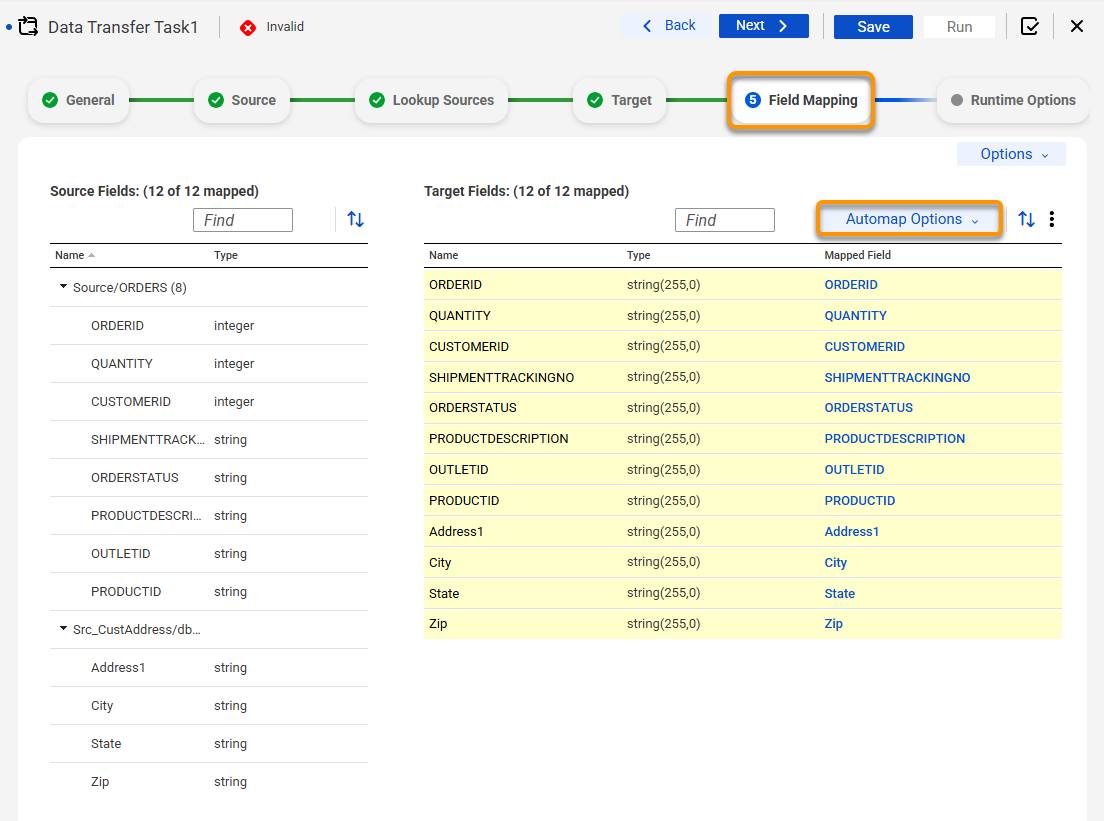Collapse the Source/ORDERS group

[63, 287]
